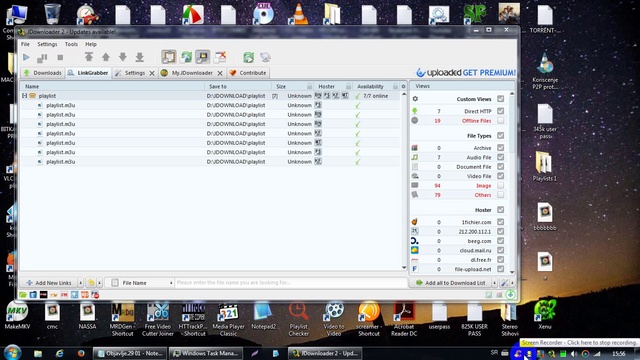Click the green update indicator in status bar
The image size is (640, 360).
point(510,294)
